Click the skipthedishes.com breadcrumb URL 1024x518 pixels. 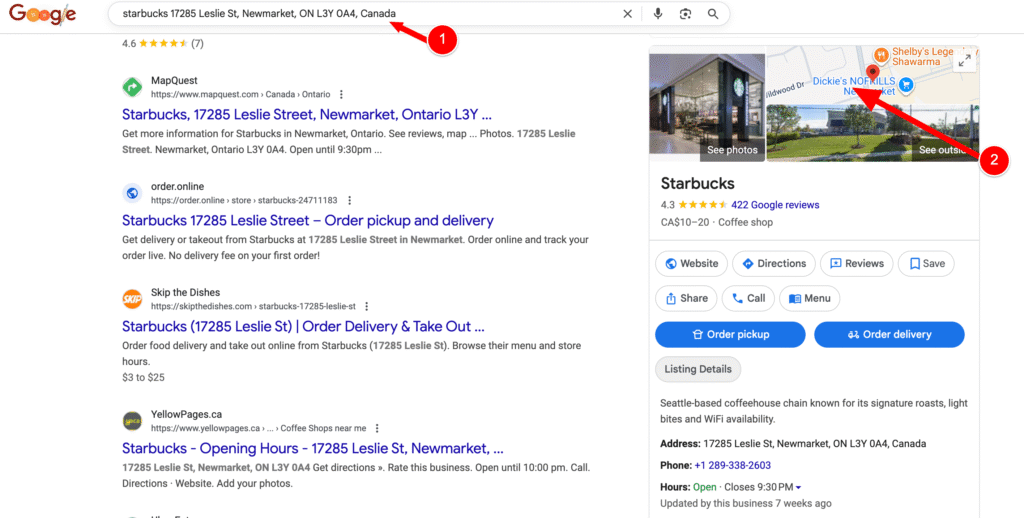point(253,306)
